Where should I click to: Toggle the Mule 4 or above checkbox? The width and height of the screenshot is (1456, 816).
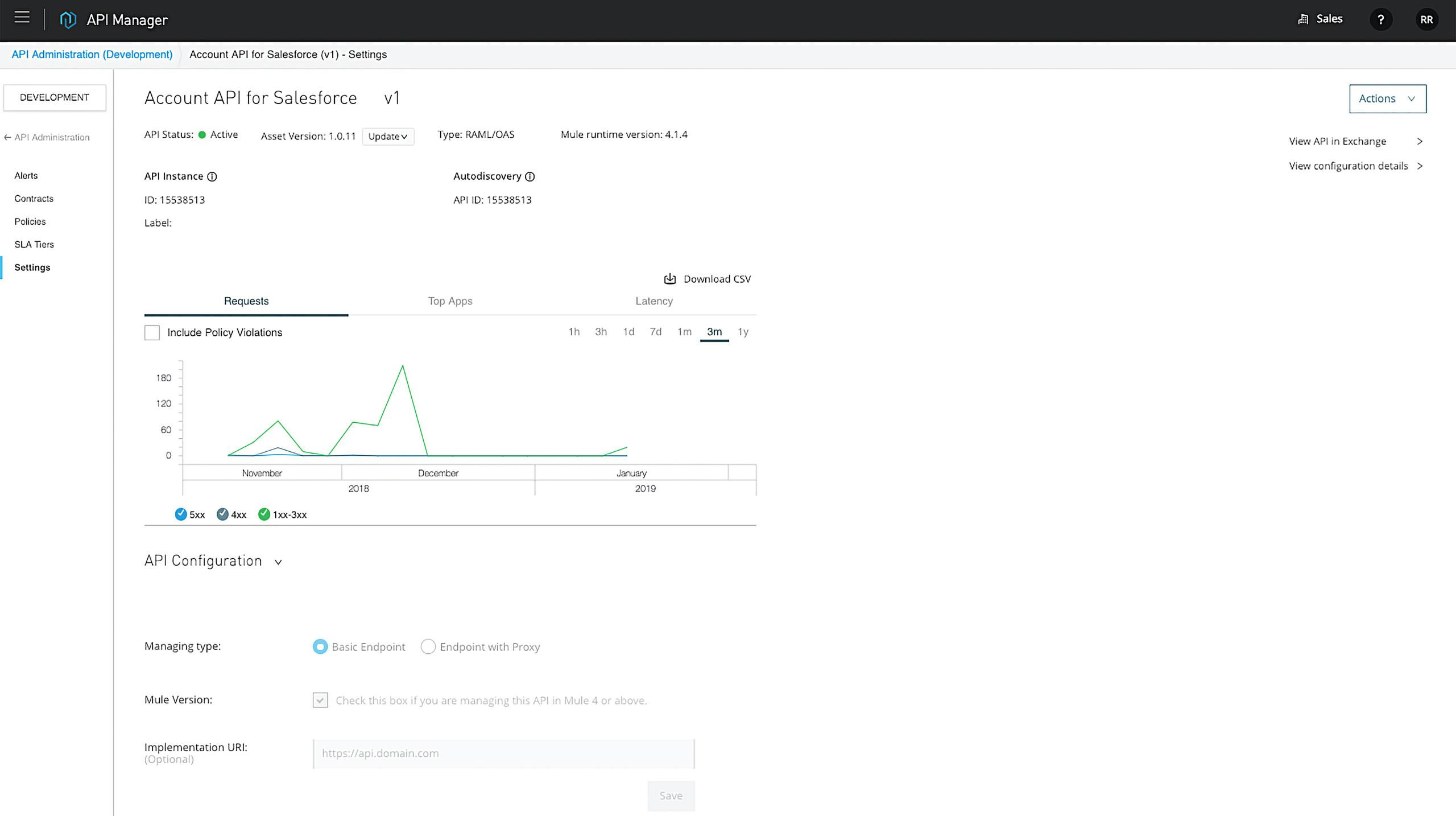pyautogui.click(x=320, y=700)
